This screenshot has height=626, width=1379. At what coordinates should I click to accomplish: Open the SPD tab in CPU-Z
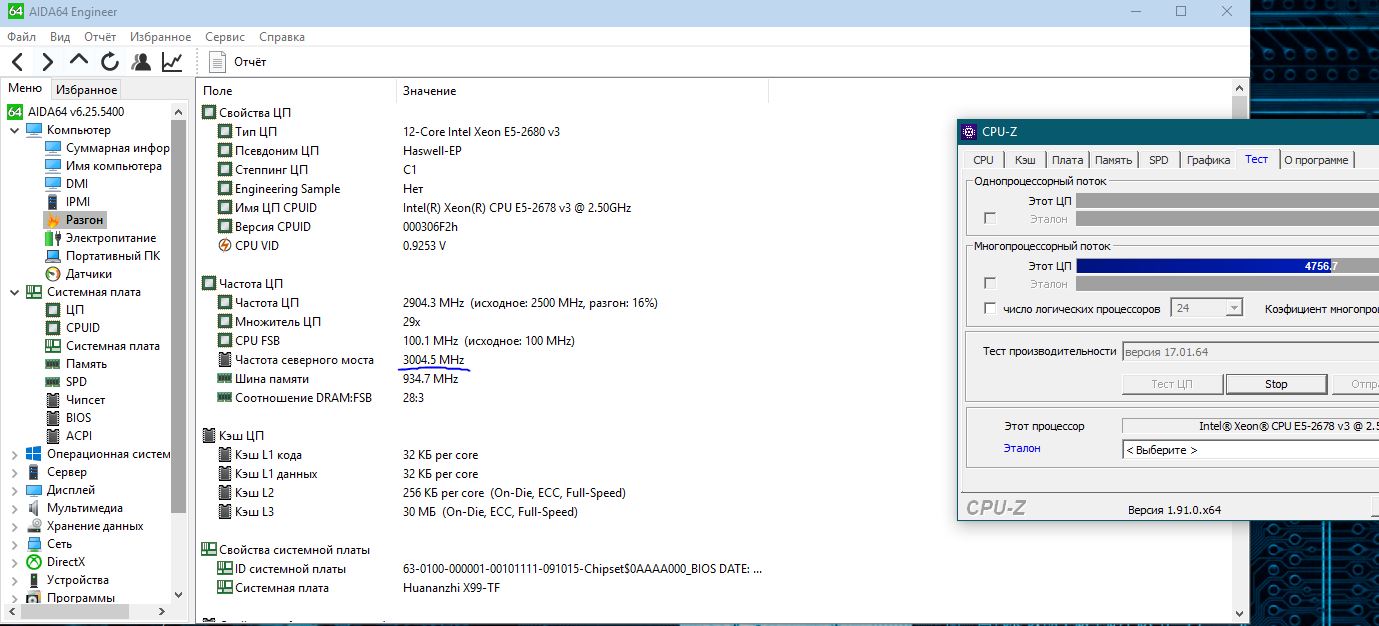pos(1158,160)
